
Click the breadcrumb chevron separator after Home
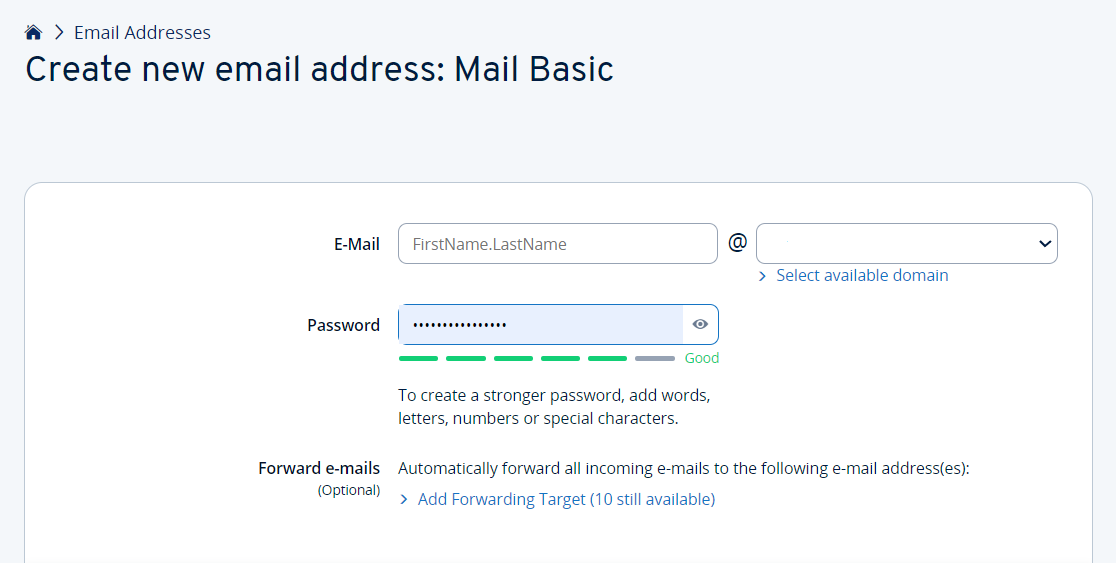click(x=59, y=33)
